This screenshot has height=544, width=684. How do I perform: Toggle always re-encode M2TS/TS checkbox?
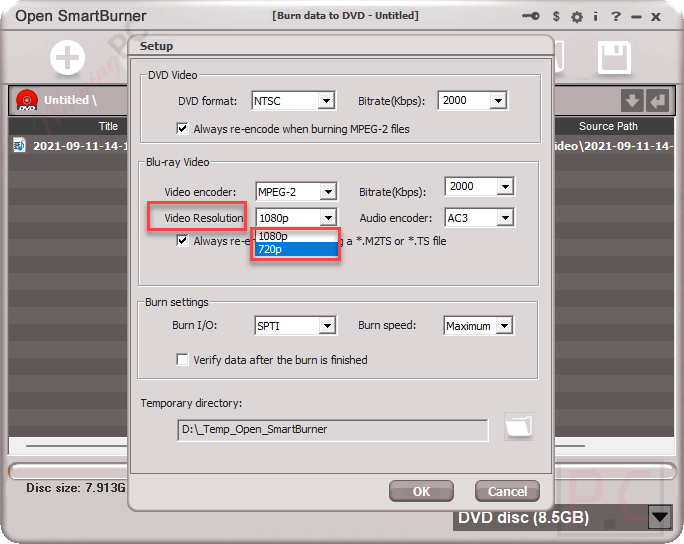(182, 240)
